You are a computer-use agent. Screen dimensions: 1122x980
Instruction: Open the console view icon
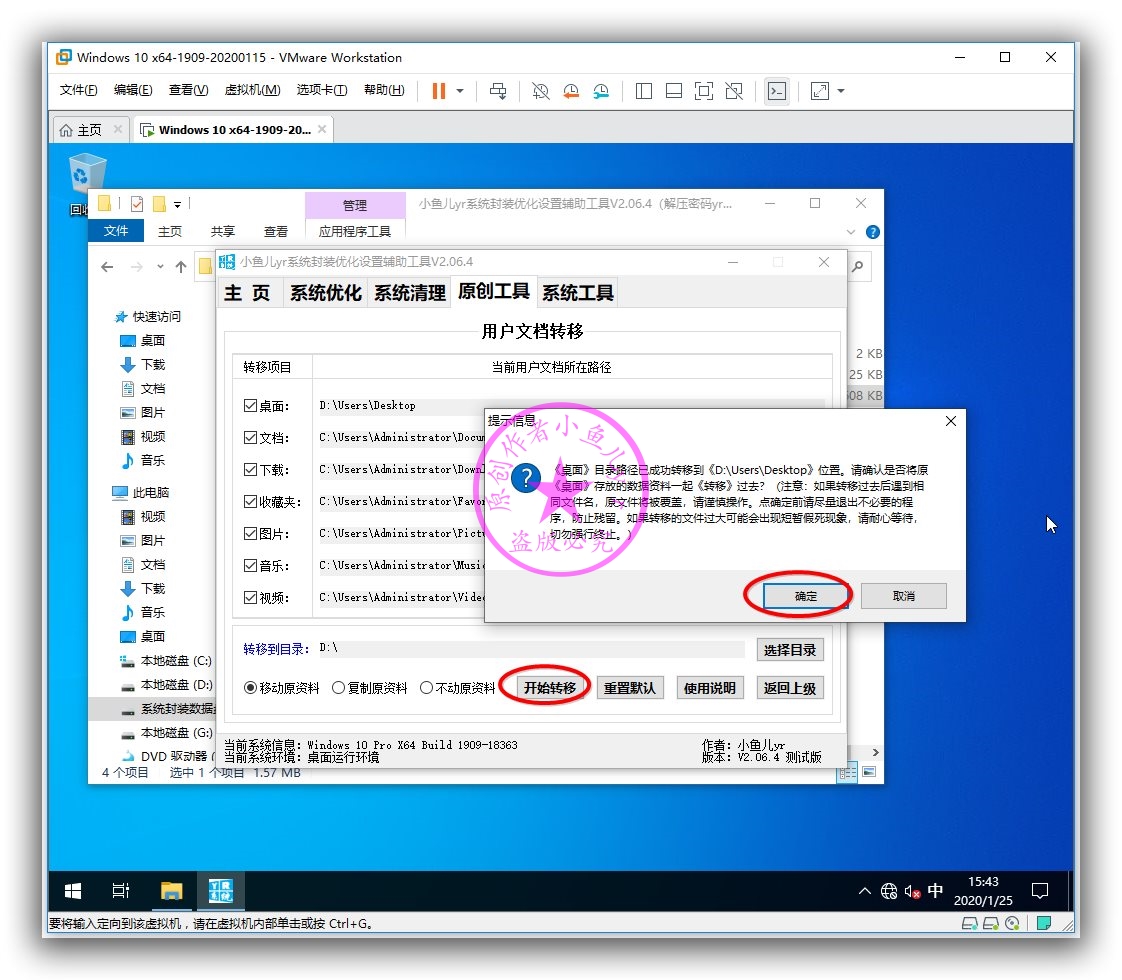click(x=777, y=91)
